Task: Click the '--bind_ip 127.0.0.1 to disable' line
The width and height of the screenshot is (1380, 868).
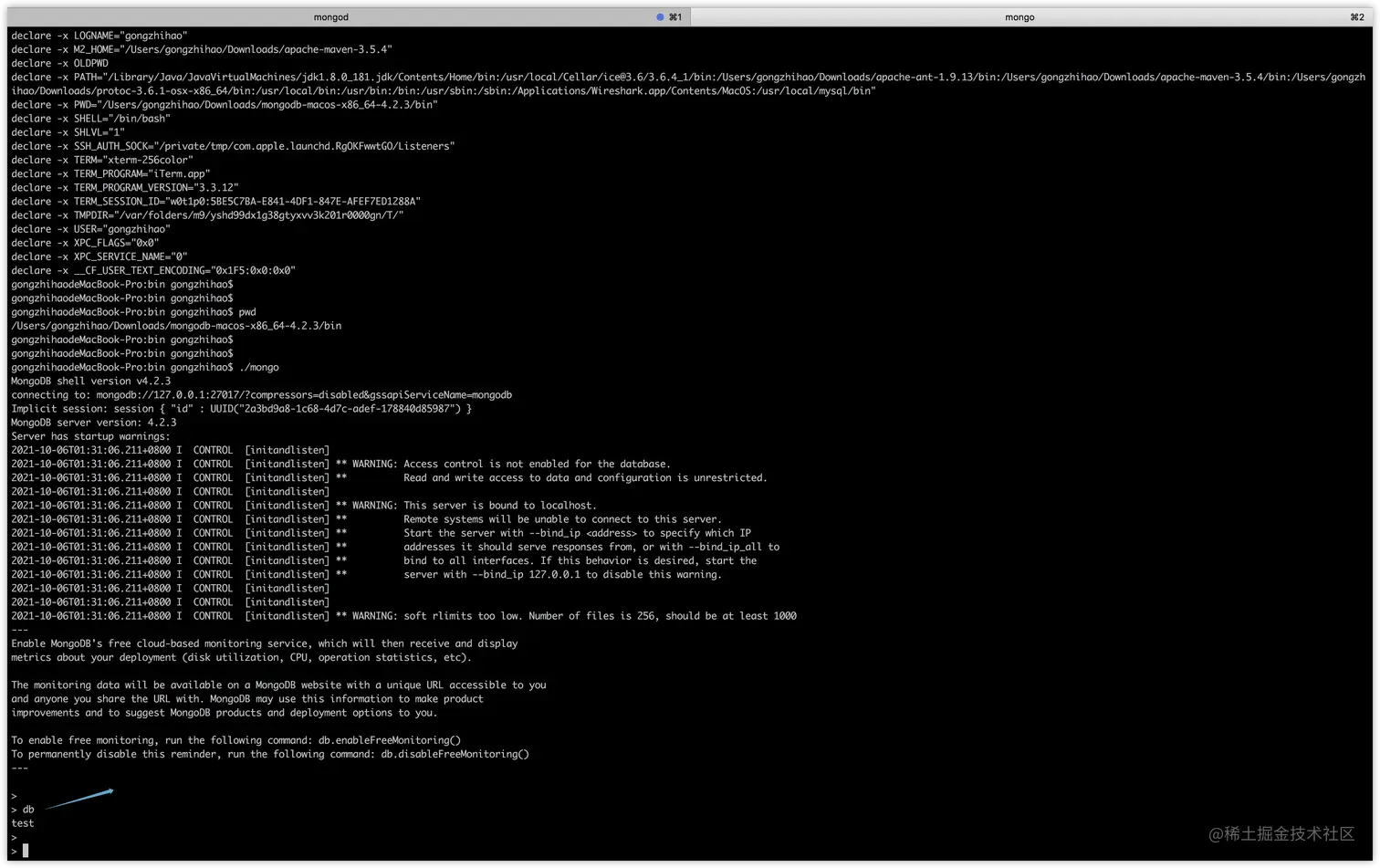Action: point(366,574)
